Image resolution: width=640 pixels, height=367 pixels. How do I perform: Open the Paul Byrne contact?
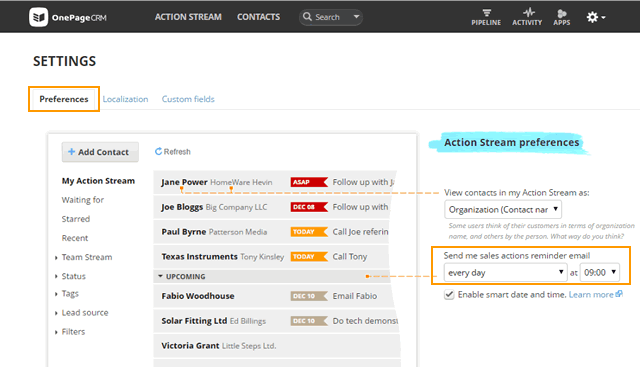(x=184, y=232)
